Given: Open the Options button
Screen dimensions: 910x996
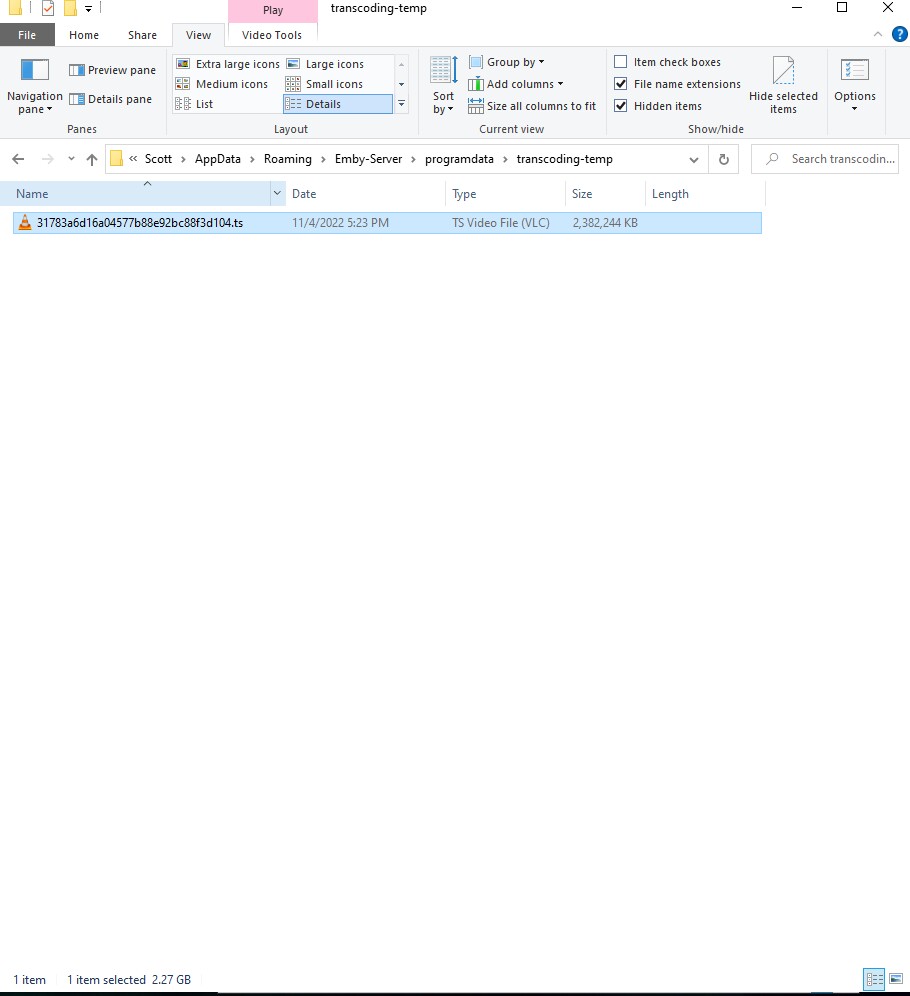Looking at the screenshot, I should pyautogui.click(x=855, y=86).
